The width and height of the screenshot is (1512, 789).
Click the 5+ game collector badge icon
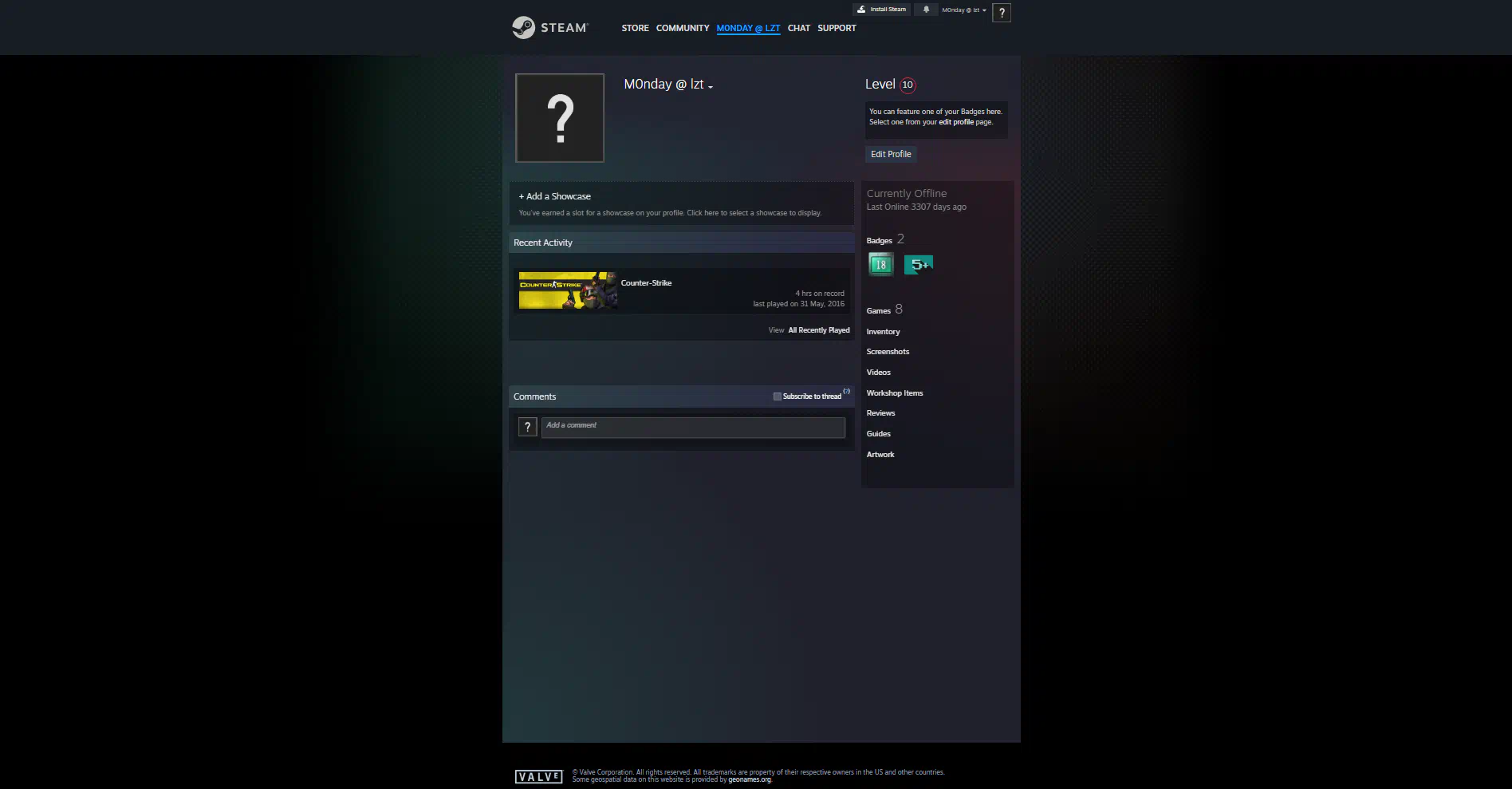919,264
